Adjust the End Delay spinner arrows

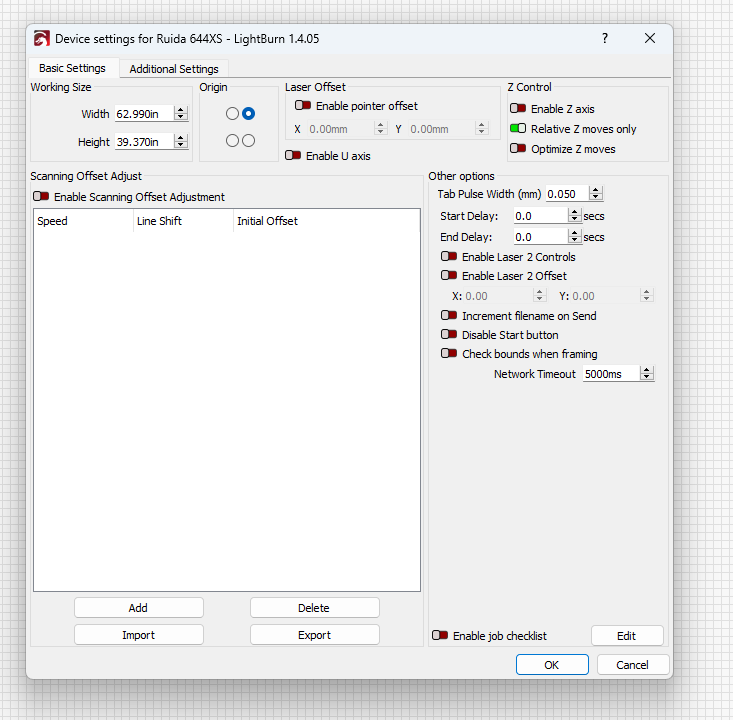pos(575,237)
